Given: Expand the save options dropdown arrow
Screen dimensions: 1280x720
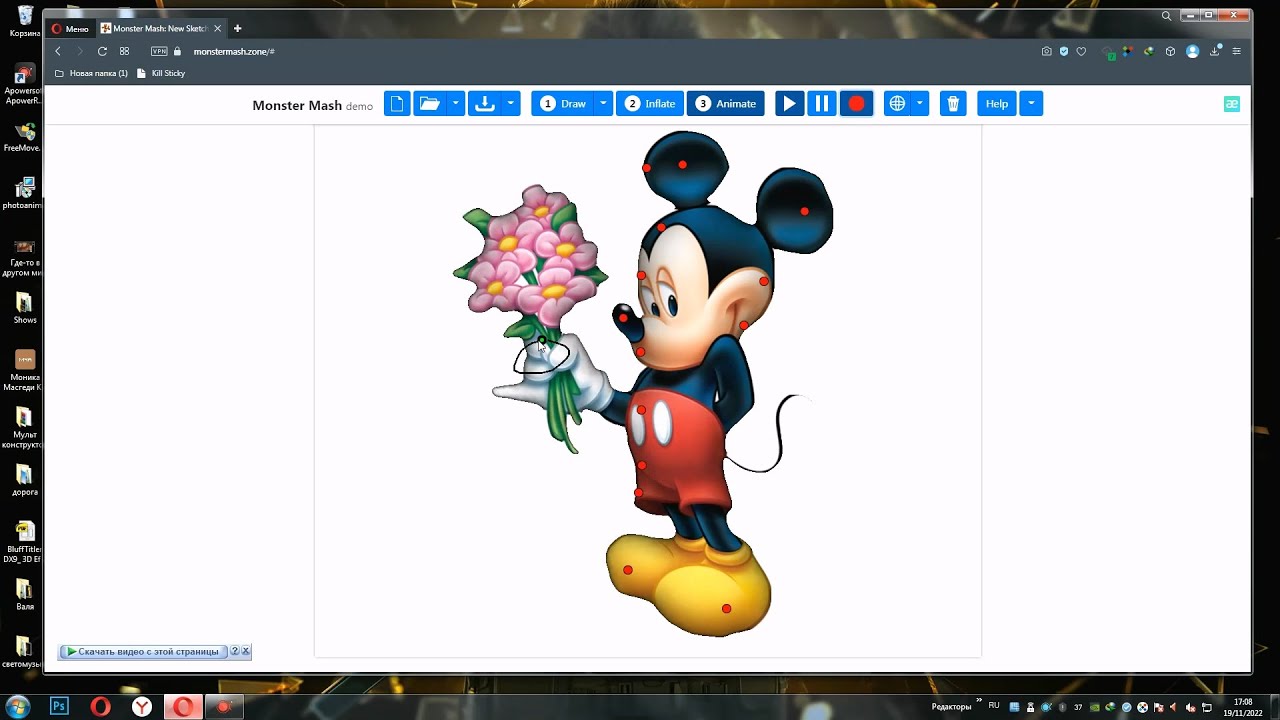Looking at the screenshot, I should tap(511, 104).
